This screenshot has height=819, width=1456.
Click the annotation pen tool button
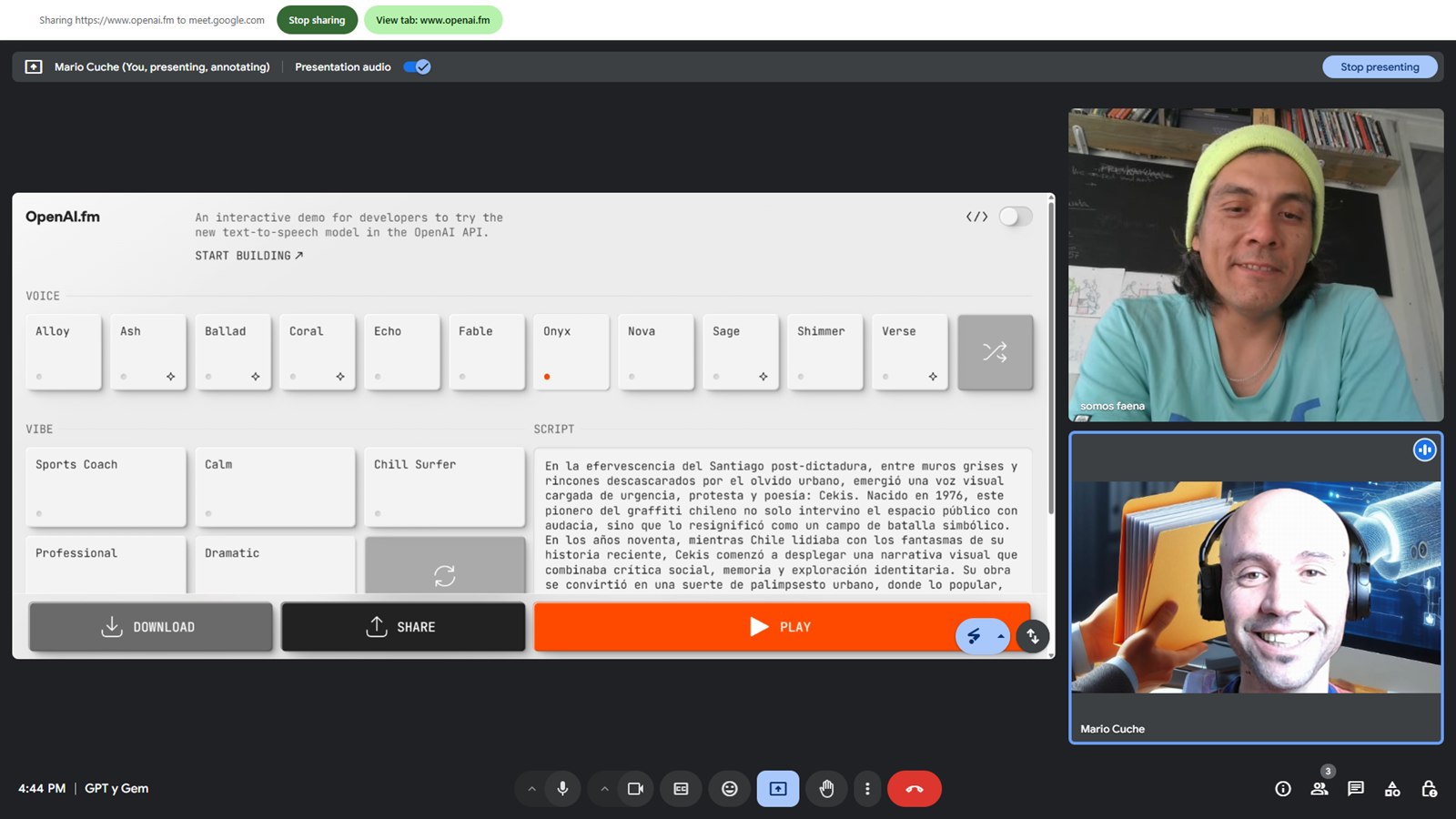tap(974, 636)
